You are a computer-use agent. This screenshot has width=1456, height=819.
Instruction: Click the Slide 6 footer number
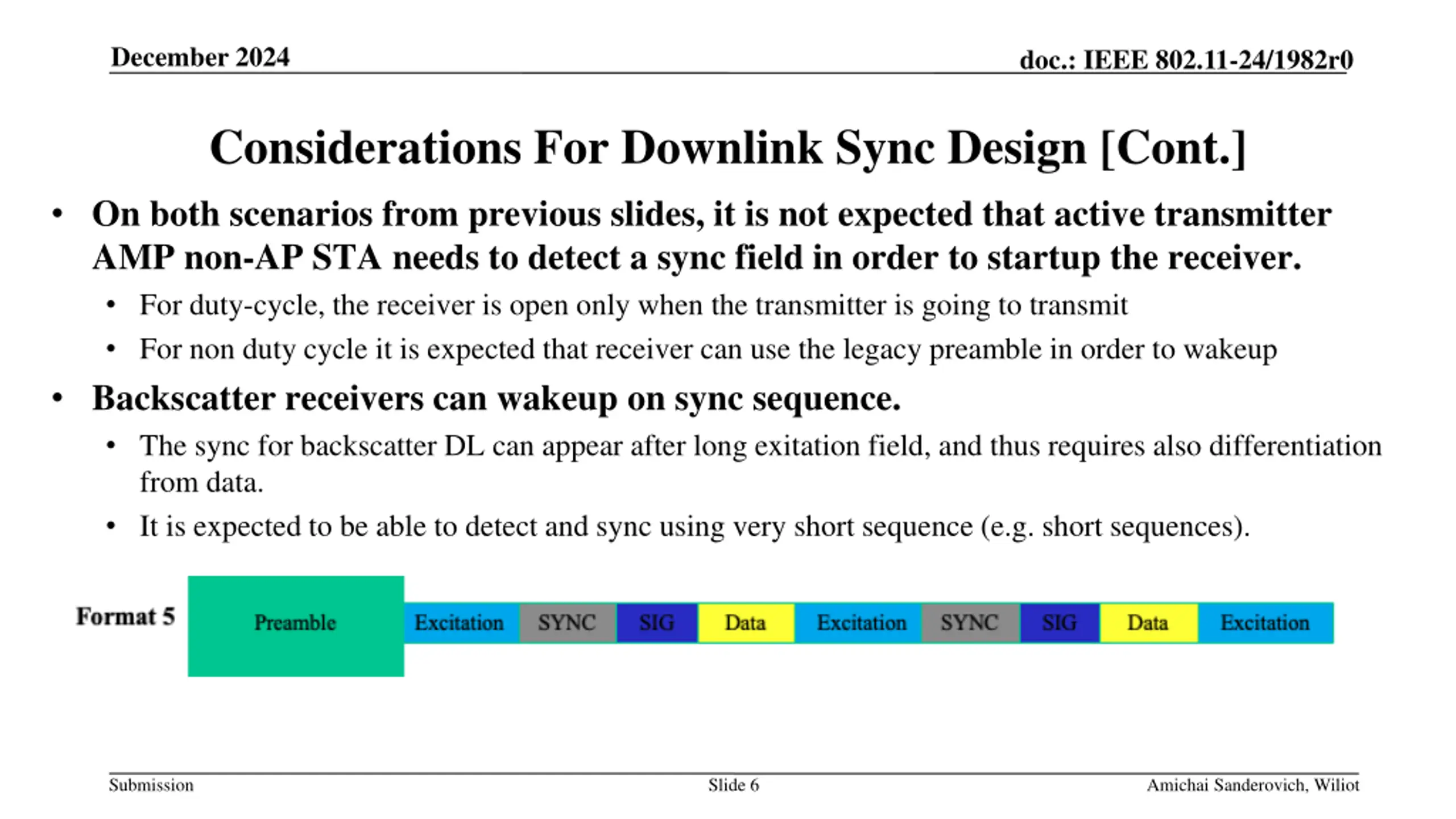coord(733,785)
